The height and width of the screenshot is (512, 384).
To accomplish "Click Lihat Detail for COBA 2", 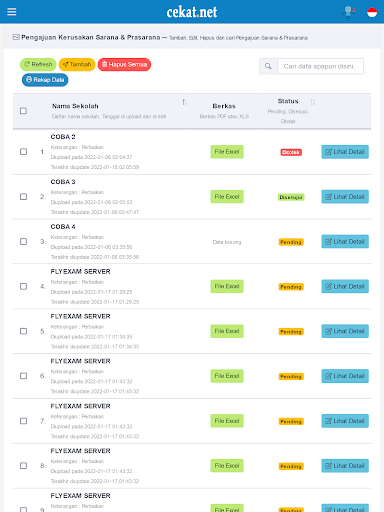I will tap(345, 152).
